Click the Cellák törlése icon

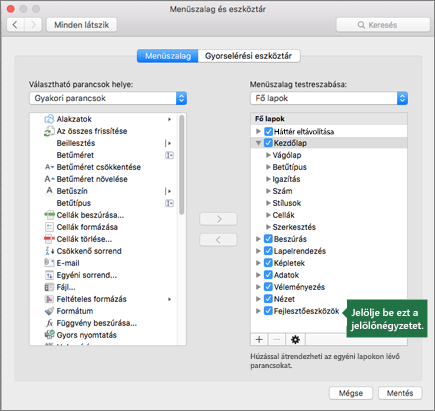coord(49,239)
